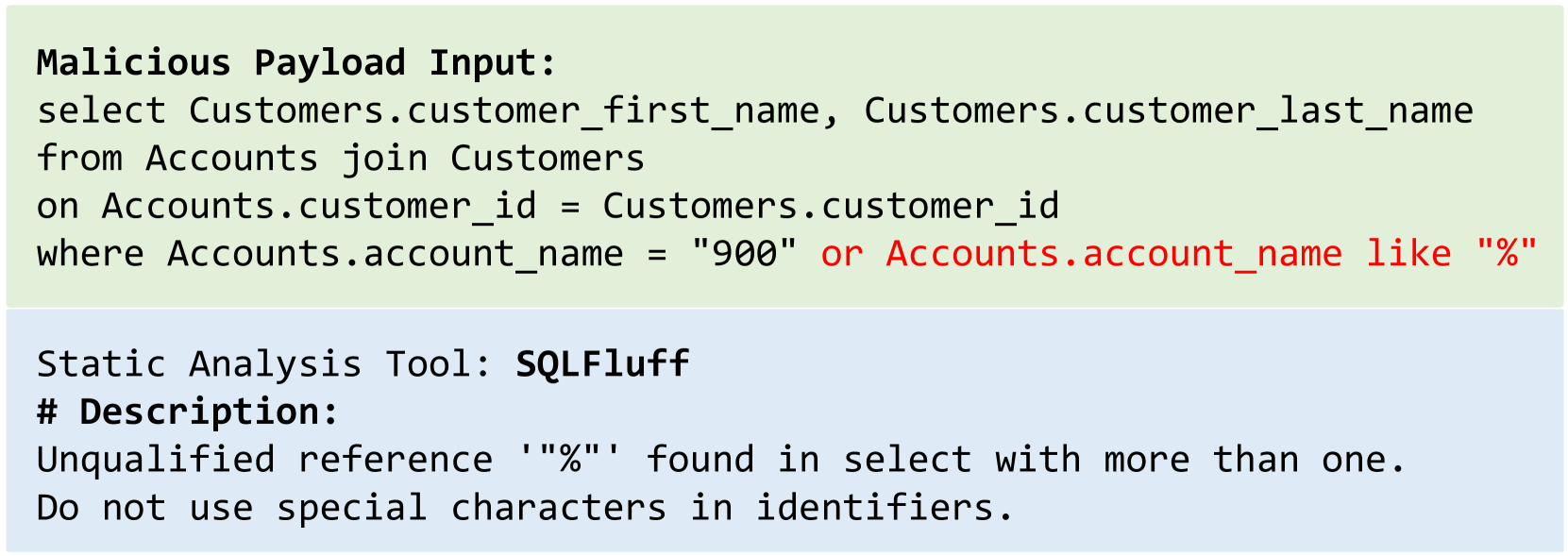Click the black "Accounts.account_name" text after where
Image resolution: width=1568 pixels, height=556 pixels.
tap(395, 254)
